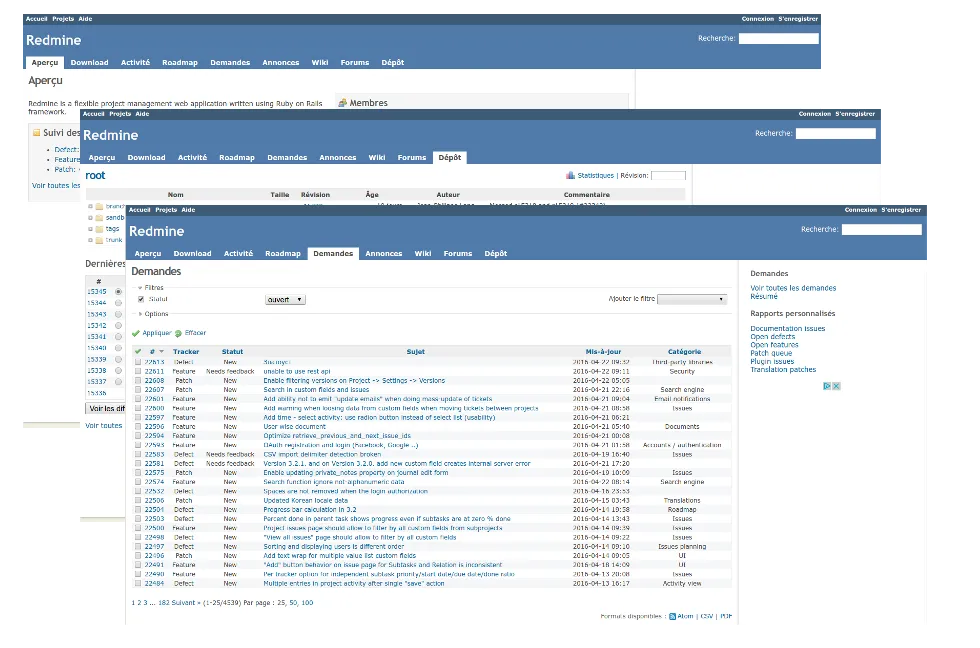Open the Statut dropdown showing ouvert
Image resolution: width=980 pixels, height=648 pixels.
coord(285,300)
